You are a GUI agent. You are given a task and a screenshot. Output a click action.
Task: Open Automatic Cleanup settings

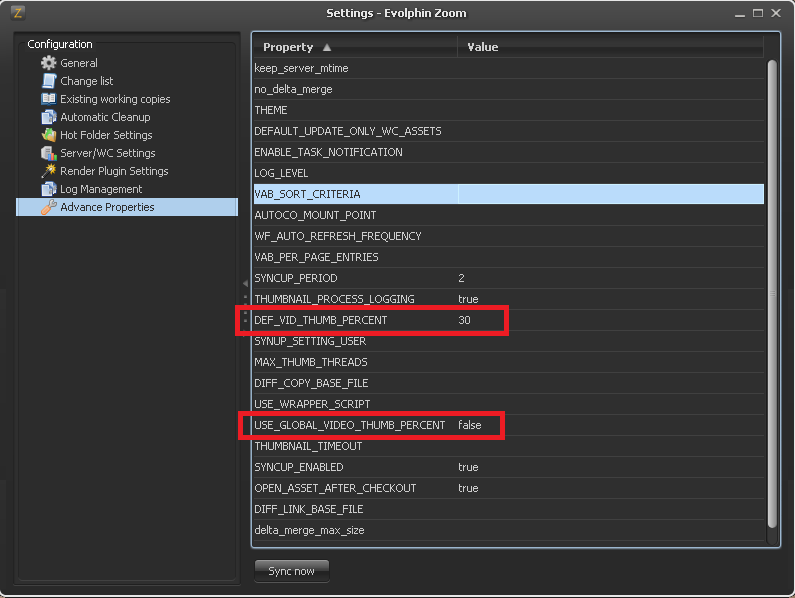tap(105, 117)
